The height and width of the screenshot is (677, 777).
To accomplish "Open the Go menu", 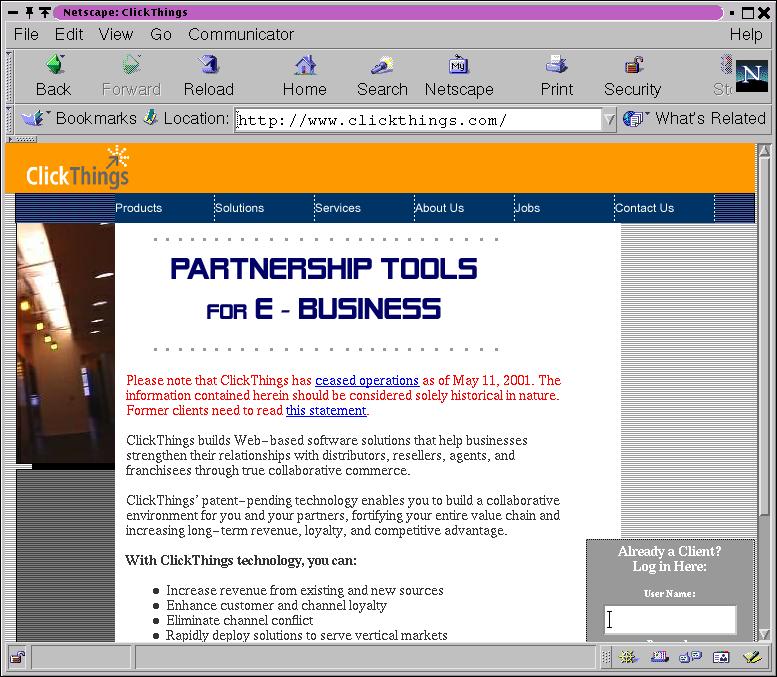I will tap(161, 34).
